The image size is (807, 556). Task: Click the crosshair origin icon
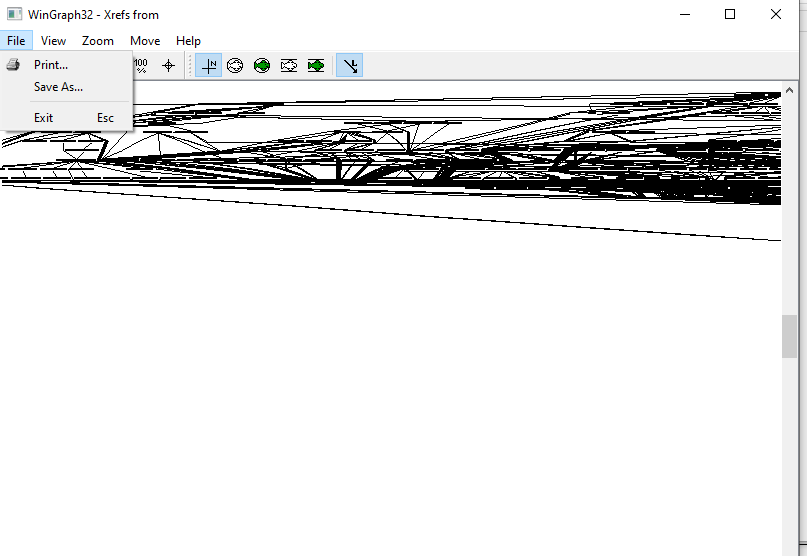(168, 65)
